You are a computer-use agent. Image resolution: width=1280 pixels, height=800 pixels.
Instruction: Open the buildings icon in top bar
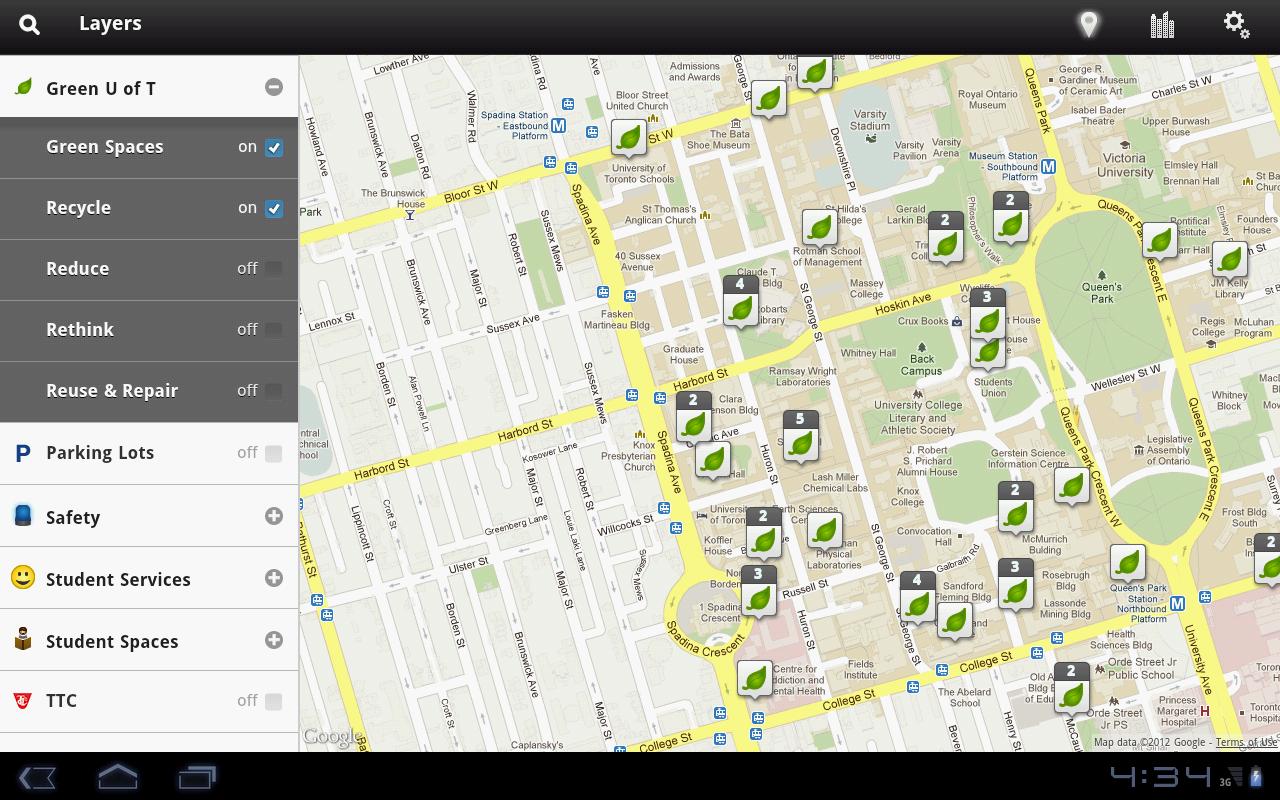point(1162,25)
